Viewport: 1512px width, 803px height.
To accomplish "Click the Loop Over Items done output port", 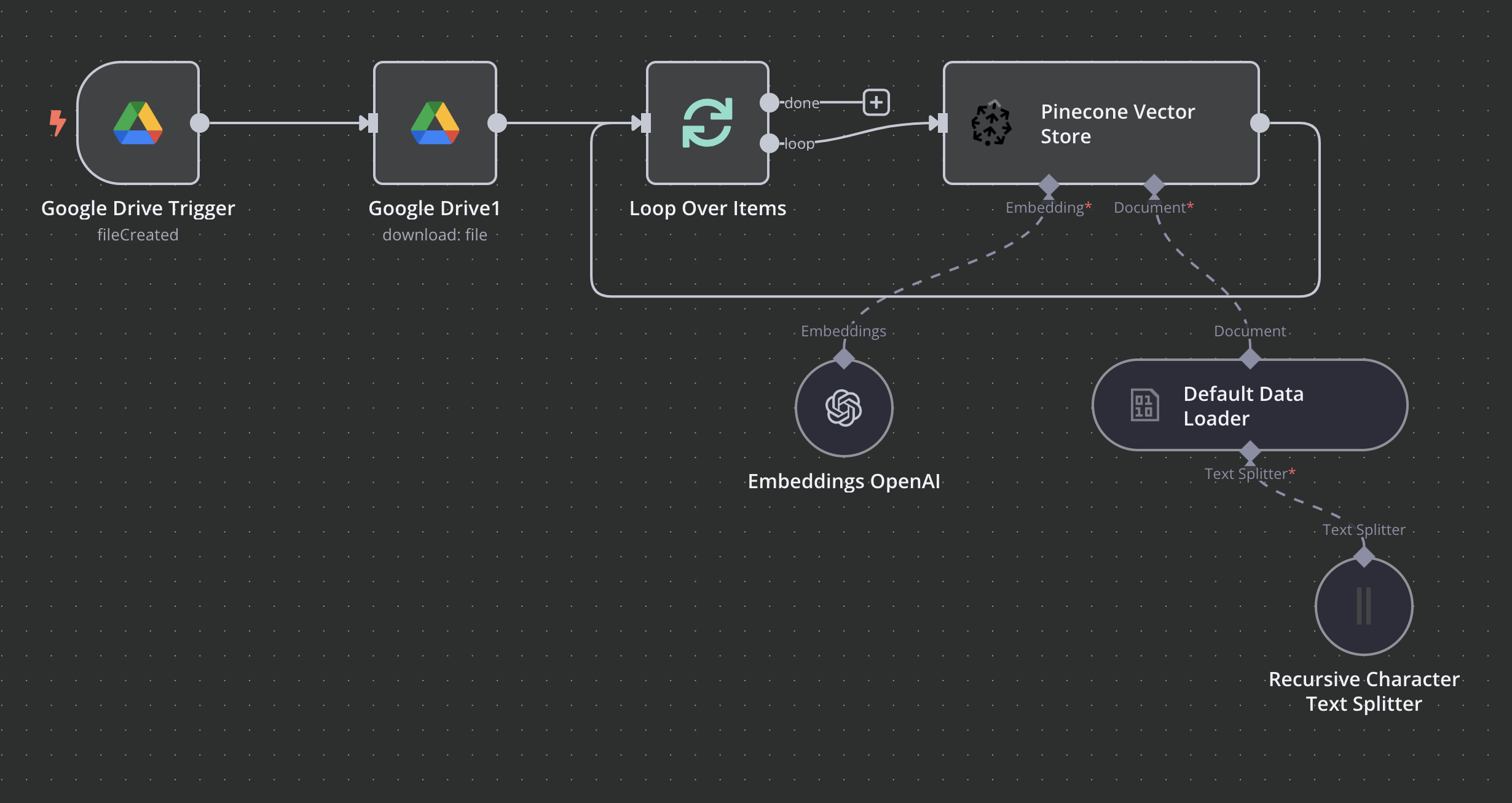I will [770, 103].
